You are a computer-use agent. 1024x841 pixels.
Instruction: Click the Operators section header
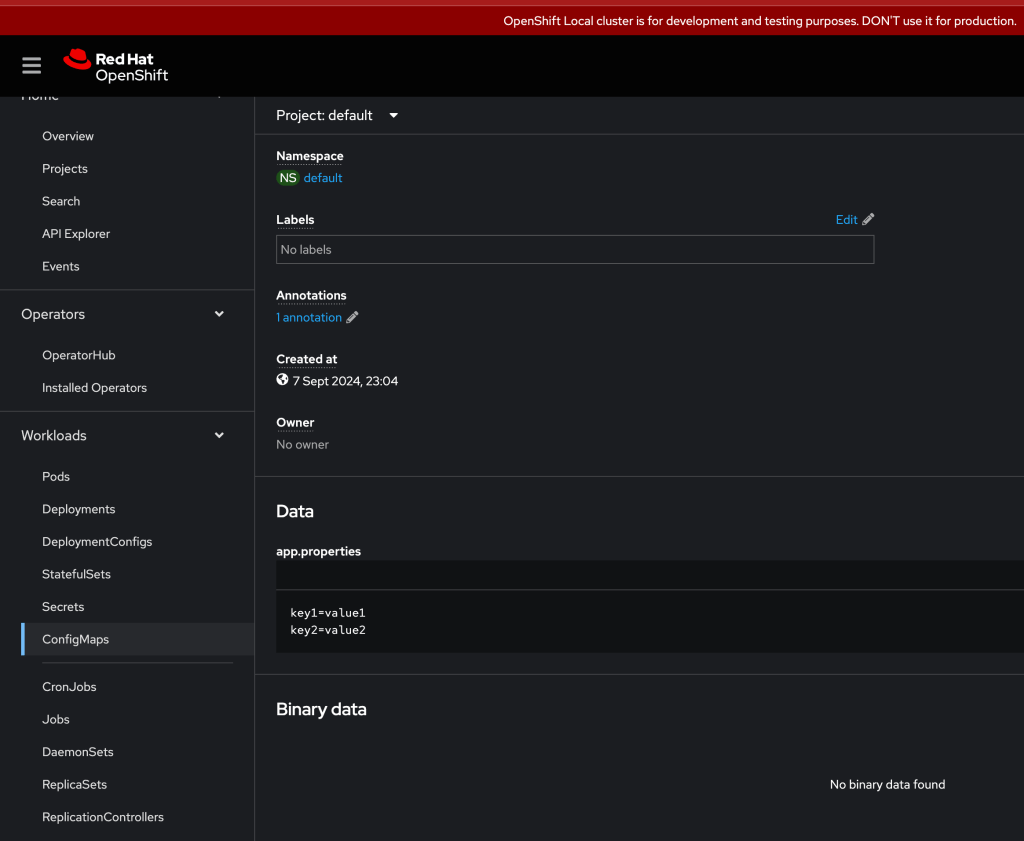53,314
